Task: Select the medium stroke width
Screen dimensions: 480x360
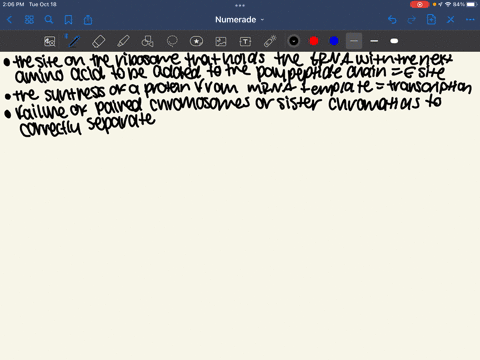Action: click(374, 41)
